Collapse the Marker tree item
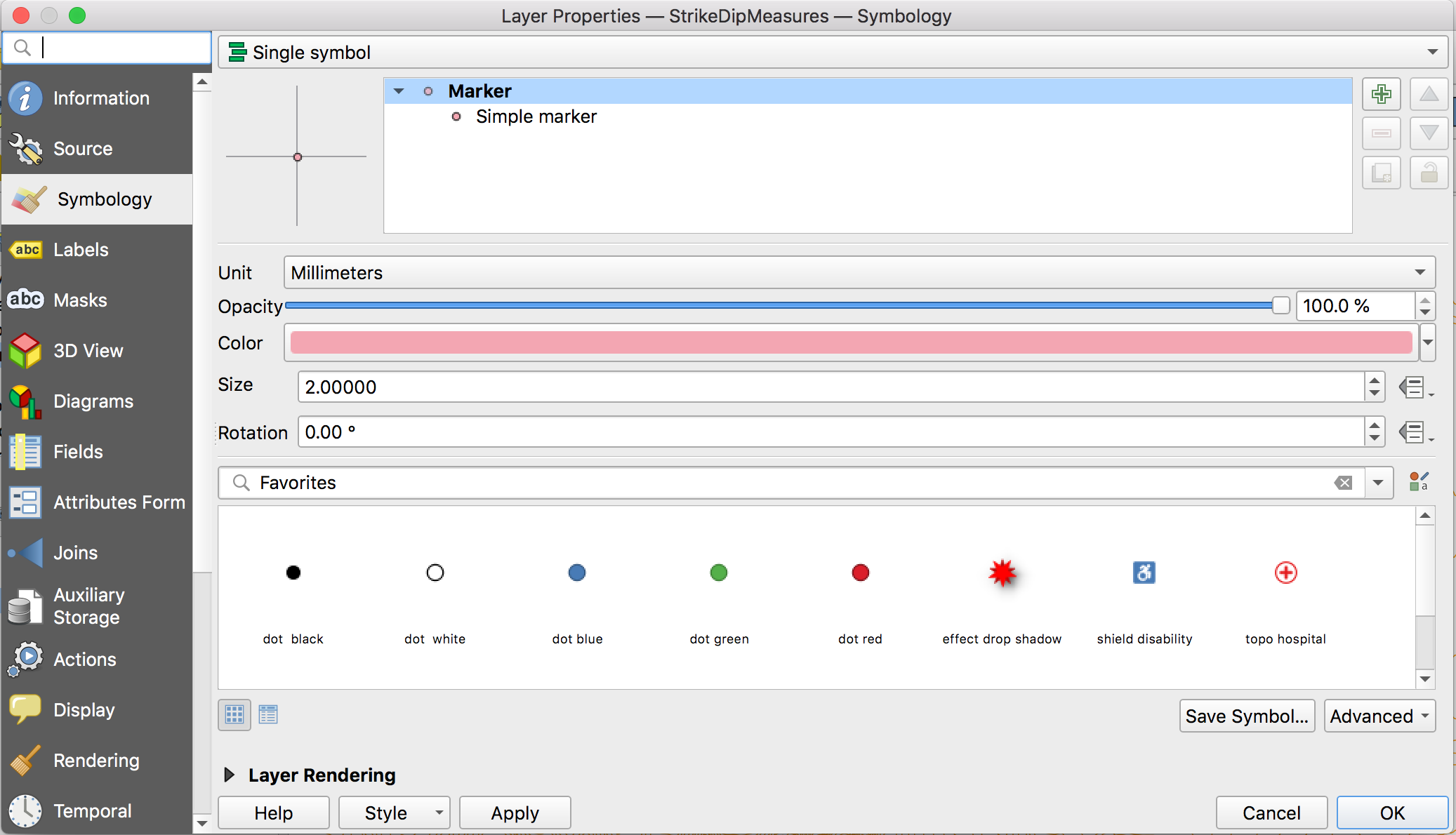The image size is (1456, 835). 399,91
